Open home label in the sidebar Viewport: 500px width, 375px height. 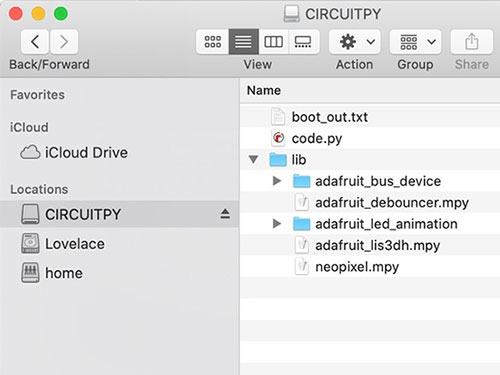click(64, 273)
